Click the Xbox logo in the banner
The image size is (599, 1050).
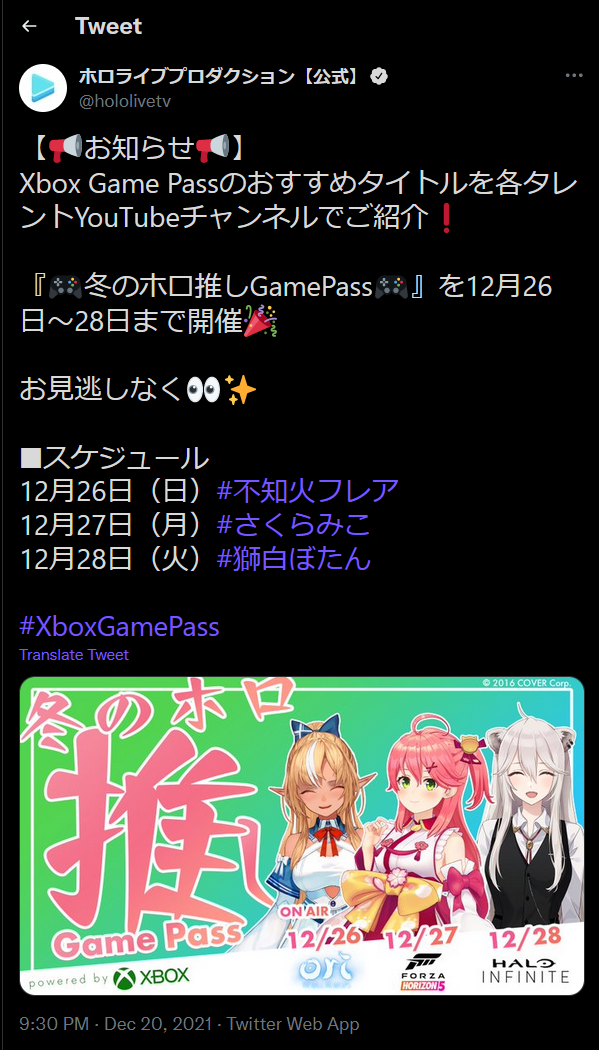(151, 976)
